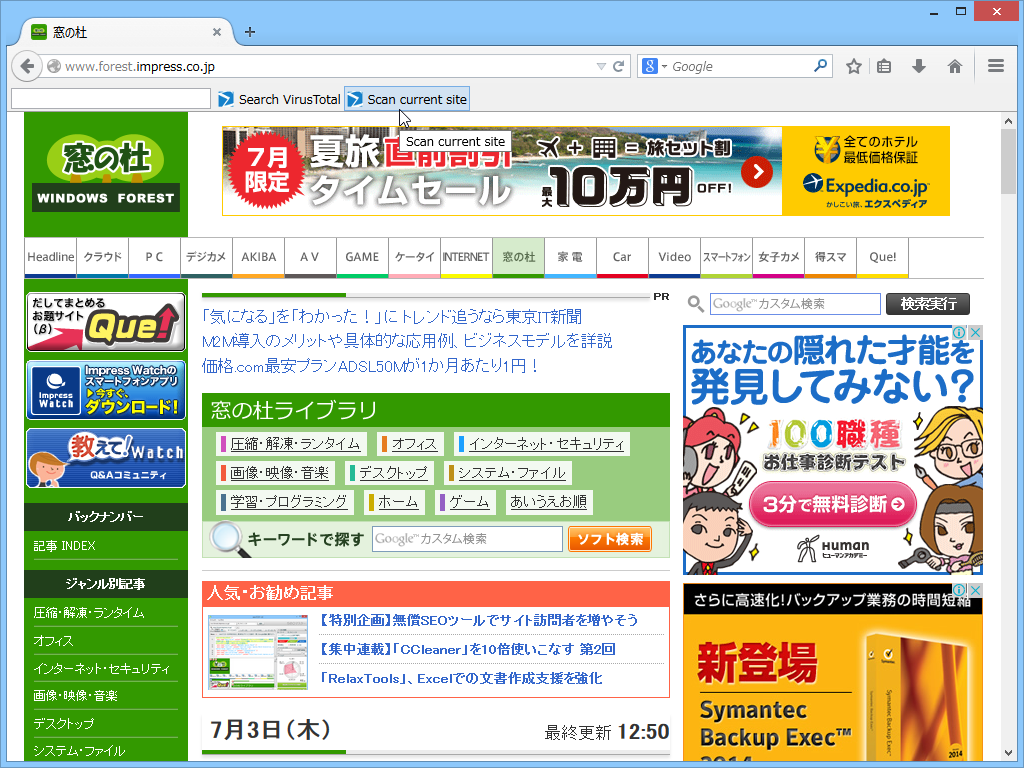The height and width of the screenshot is (768, 1024).
Task: Click the site identity globe icon
Action: click(54, 66)
